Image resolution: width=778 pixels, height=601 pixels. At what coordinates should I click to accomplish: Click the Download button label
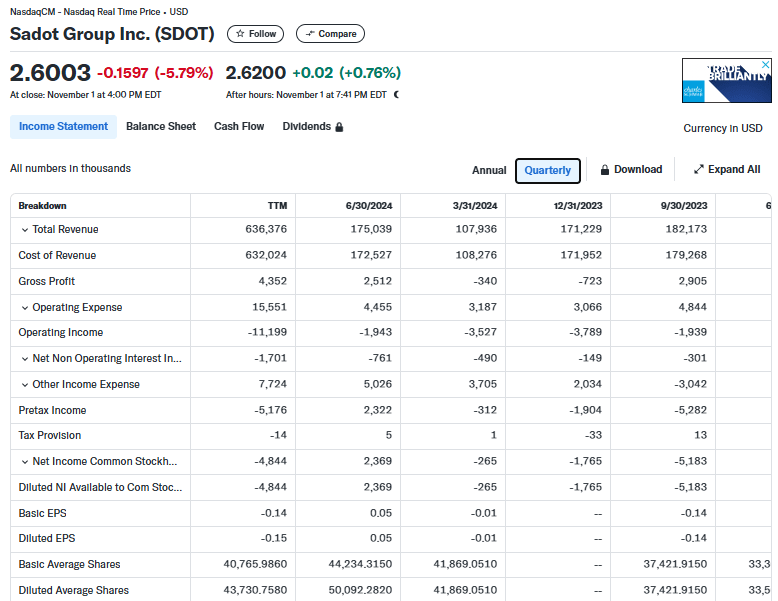638,170
